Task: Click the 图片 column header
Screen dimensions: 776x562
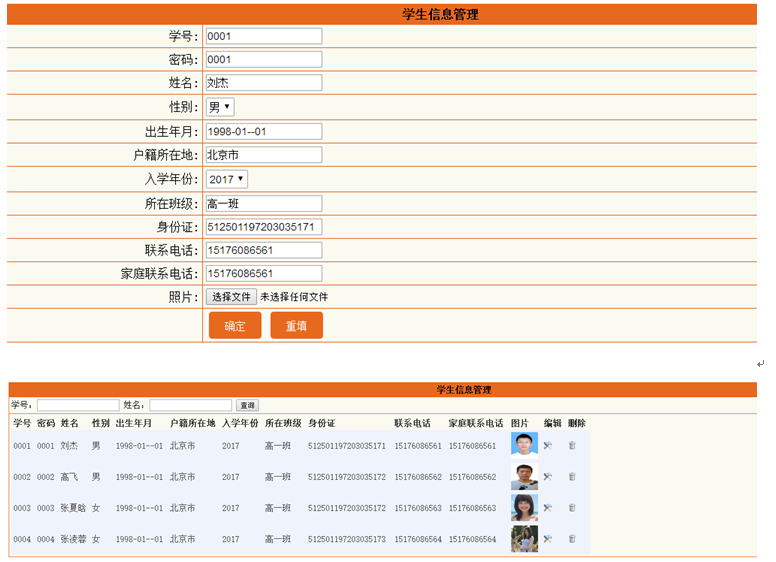Action: click(520, 423)
